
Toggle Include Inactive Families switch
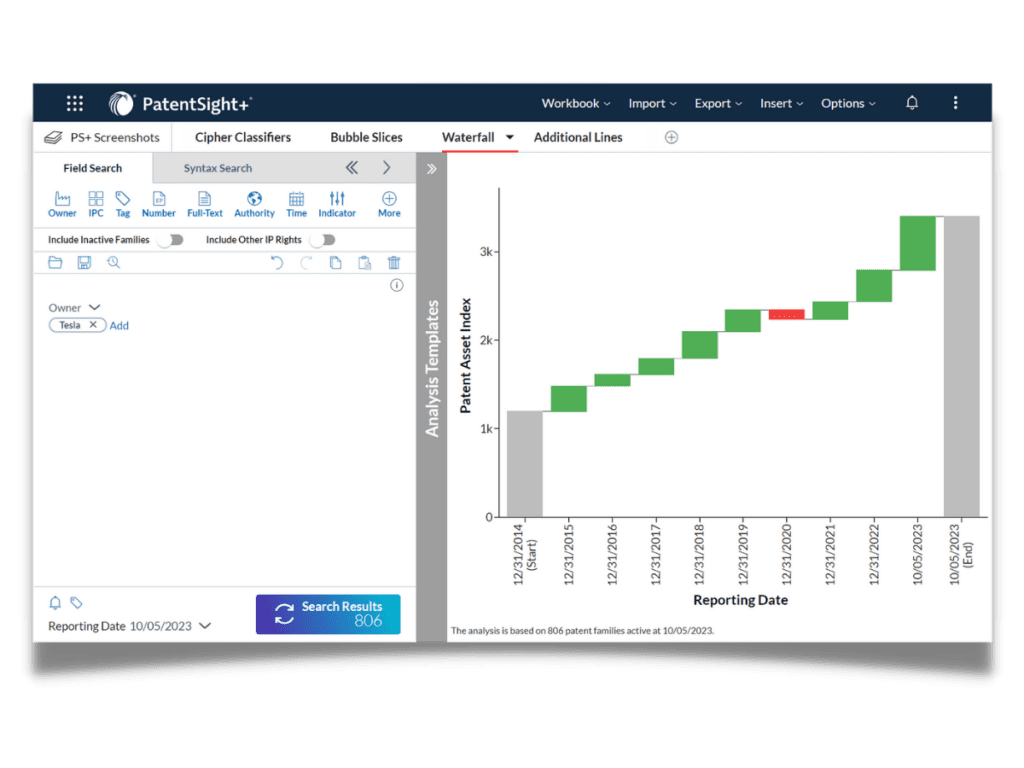pyautogui.click(x=172, y=240)
